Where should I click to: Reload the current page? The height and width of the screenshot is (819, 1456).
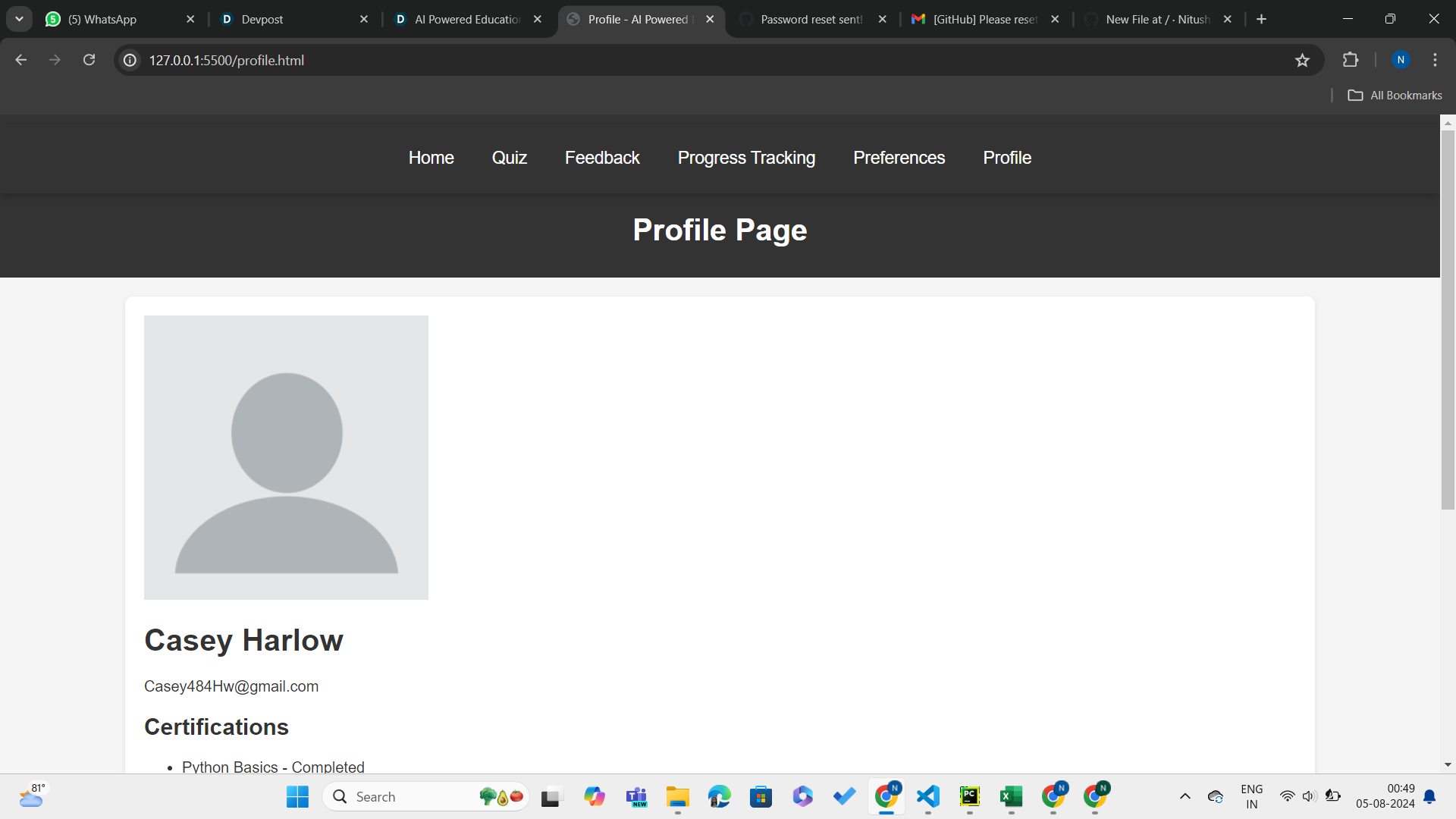click(89, 60)
